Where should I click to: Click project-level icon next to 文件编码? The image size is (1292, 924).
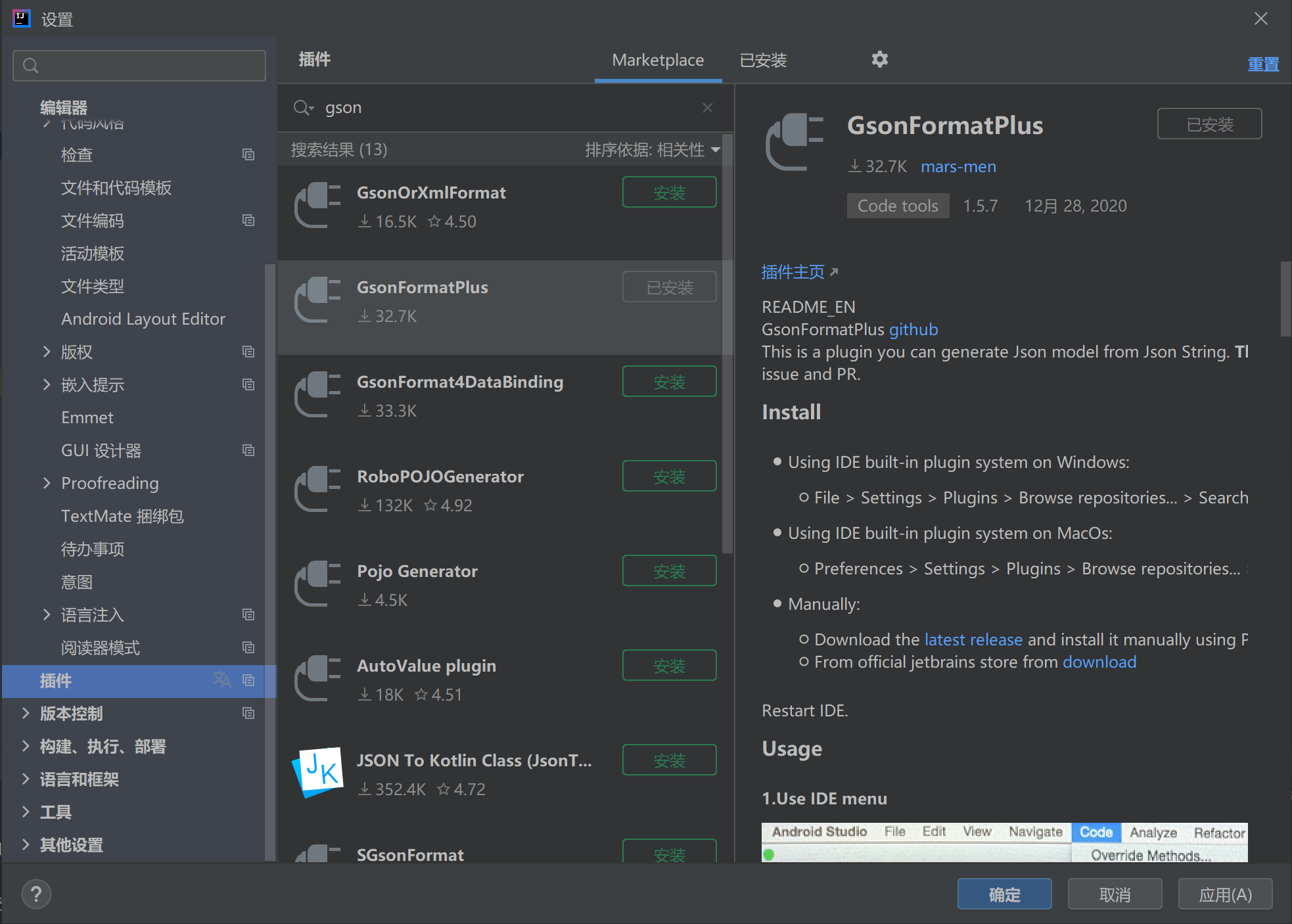(248, 220)
